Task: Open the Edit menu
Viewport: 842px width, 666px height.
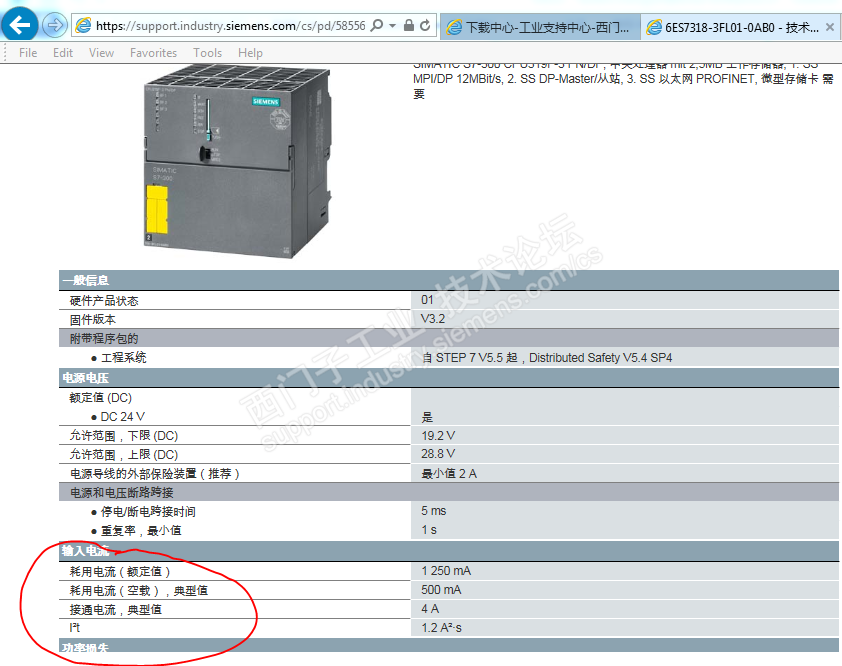Action: click(x=63, y=53)
